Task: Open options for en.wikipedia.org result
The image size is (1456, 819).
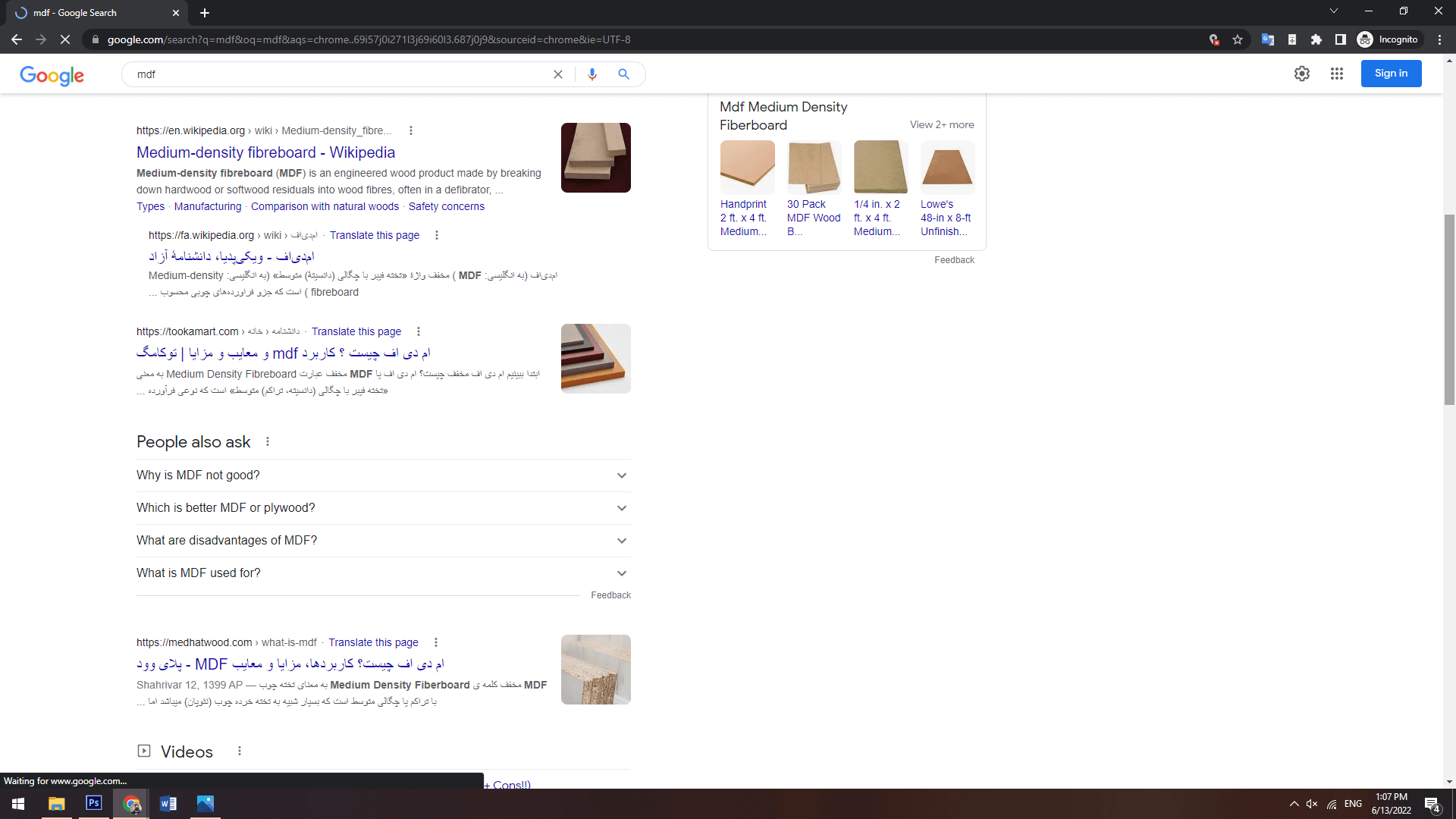Action: click(x=411, y=130)
